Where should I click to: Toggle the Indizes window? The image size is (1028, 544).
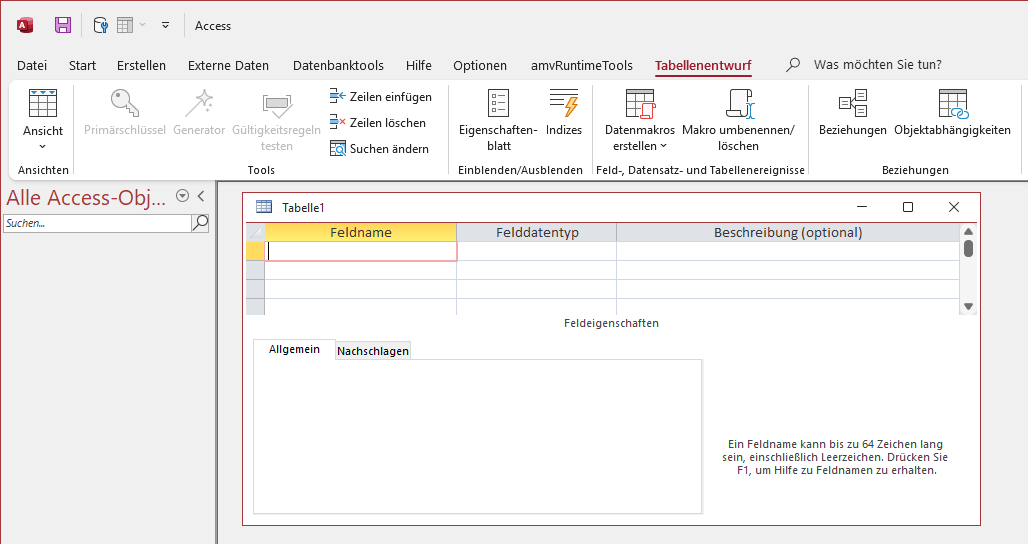[x=564, y=113]
